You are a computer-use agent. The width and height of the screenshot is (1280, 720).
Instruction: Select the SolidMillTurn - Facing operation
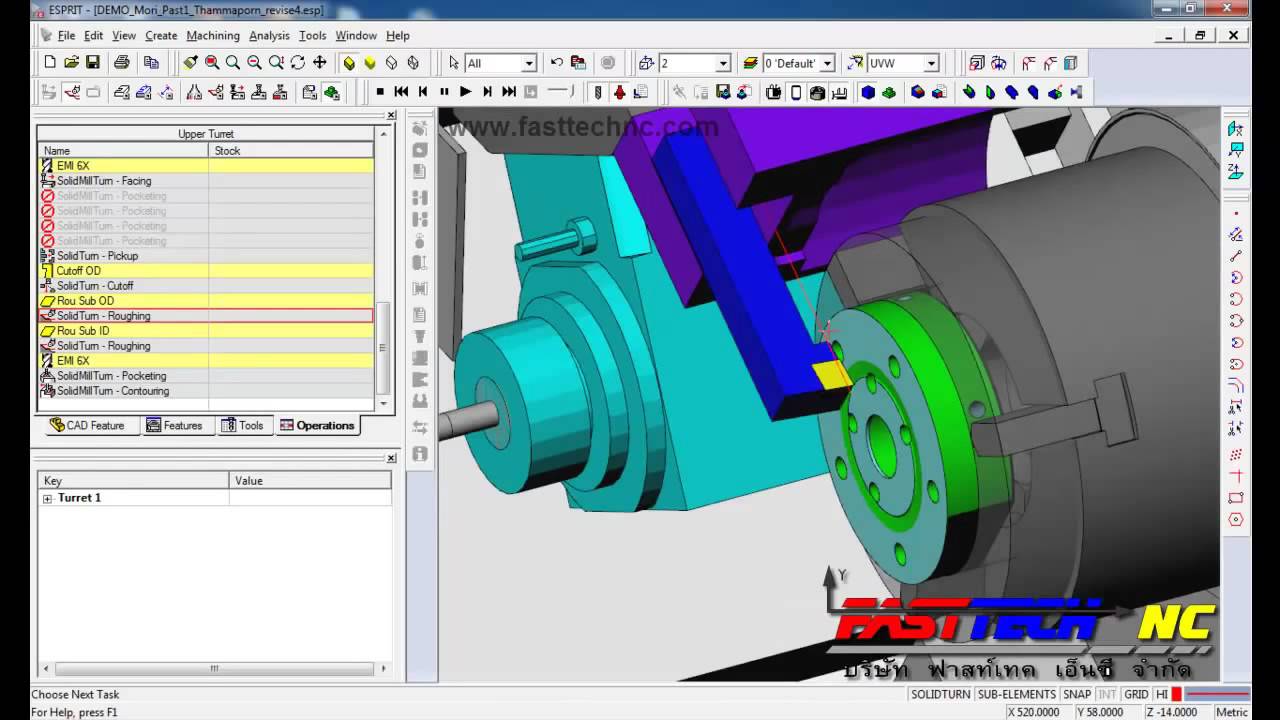tap(205, 181)
